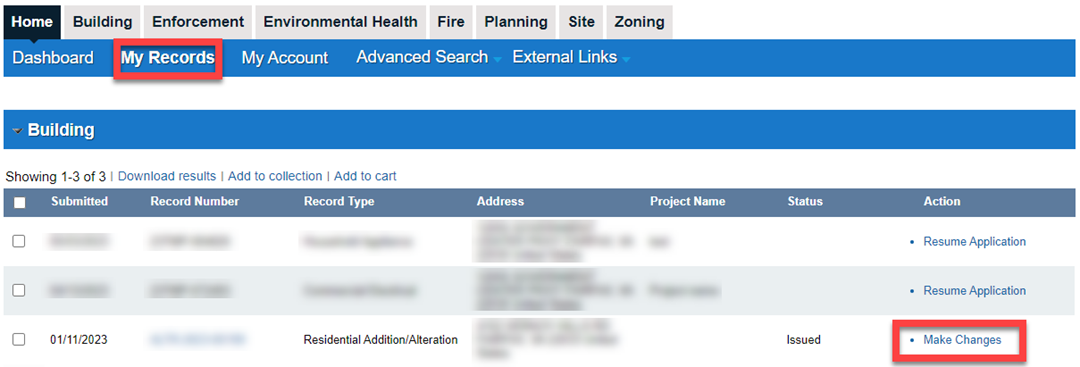1080x367 pixels.
Task: Open the Environmental Health tab
Action: click(340, 22)
